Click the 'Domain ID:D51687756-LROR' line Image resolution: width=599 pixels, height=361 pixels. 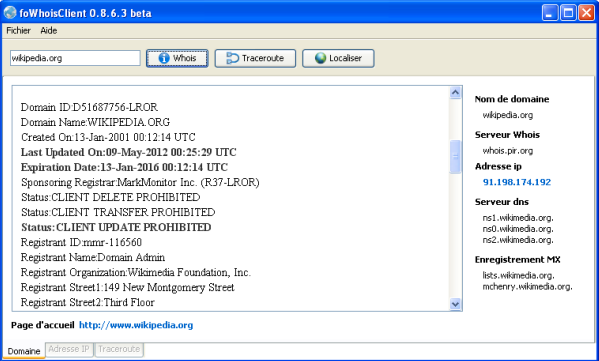(89, 107)
